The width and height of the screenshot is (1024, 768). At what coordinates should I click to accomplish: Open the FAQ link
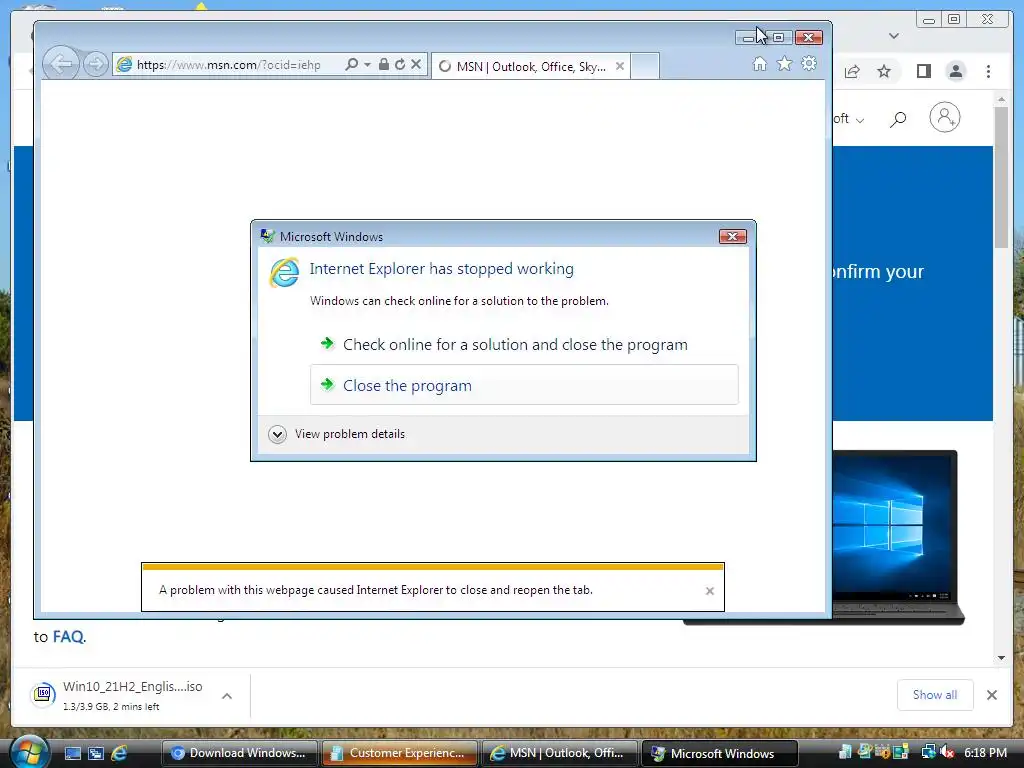[68, 637]
